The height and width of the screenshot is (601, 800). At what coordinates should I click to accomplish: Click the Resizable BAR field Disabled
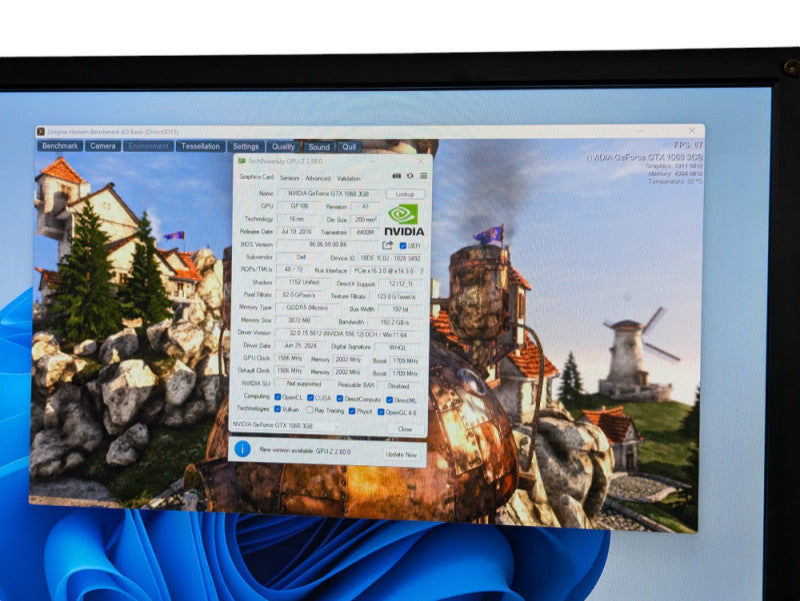[398, 386]
